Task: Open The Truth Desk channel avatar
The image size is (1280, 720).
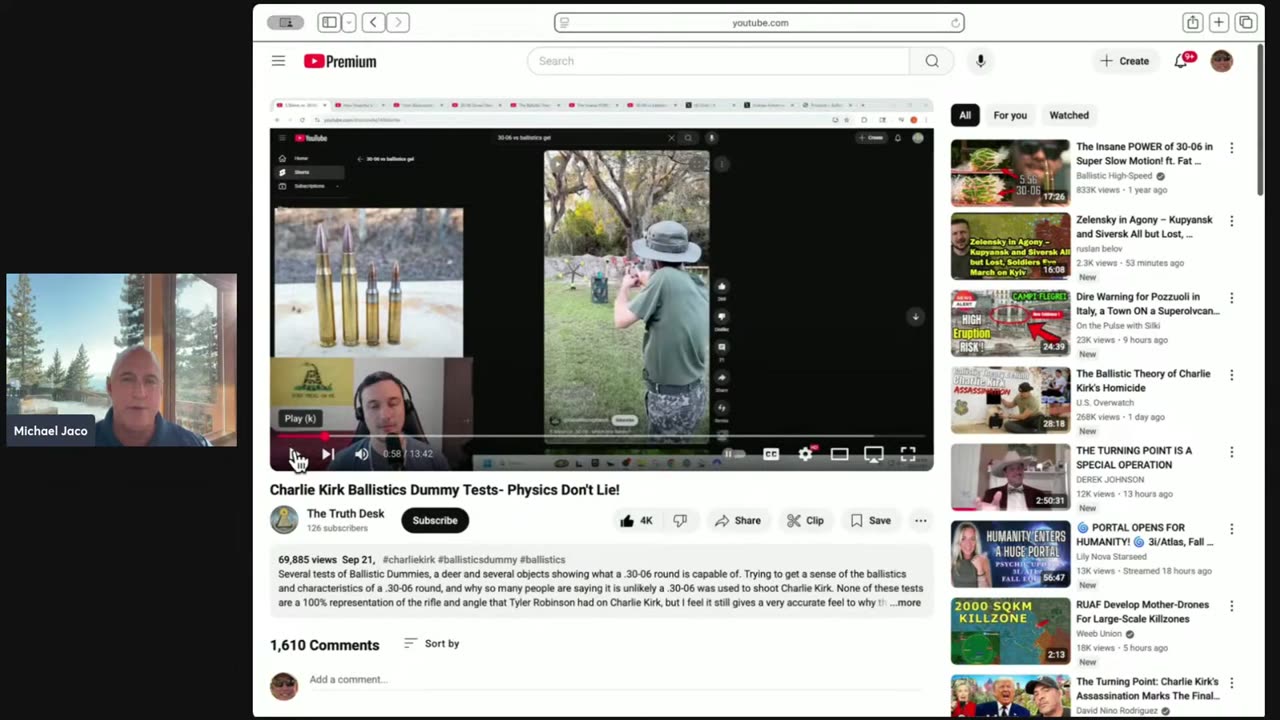Action: coord(284,520)
